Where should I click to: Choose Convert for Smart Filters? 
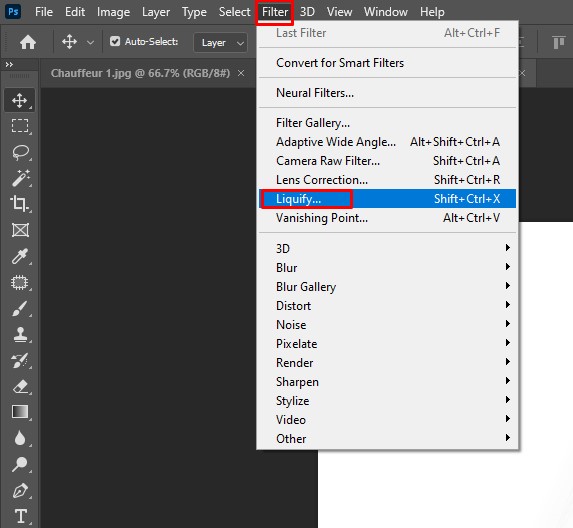387,63
